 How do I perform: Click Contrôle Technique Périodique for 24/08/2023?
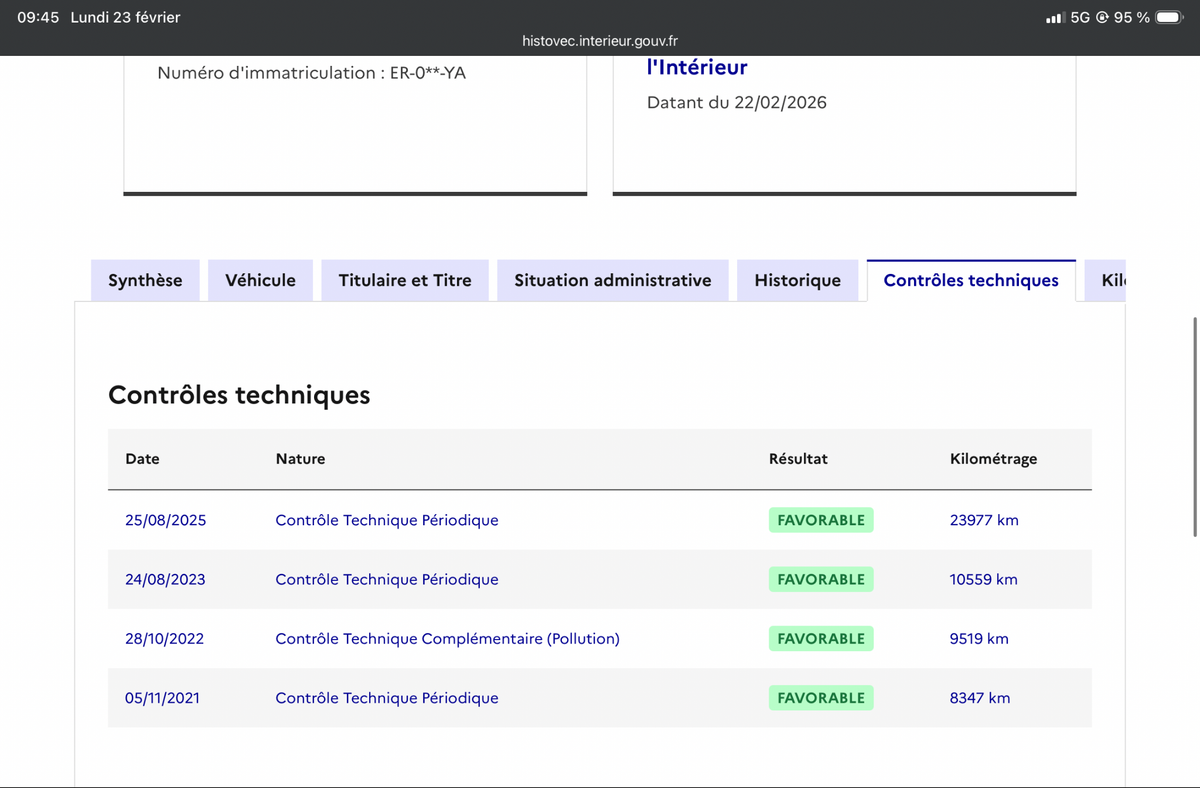387,579
